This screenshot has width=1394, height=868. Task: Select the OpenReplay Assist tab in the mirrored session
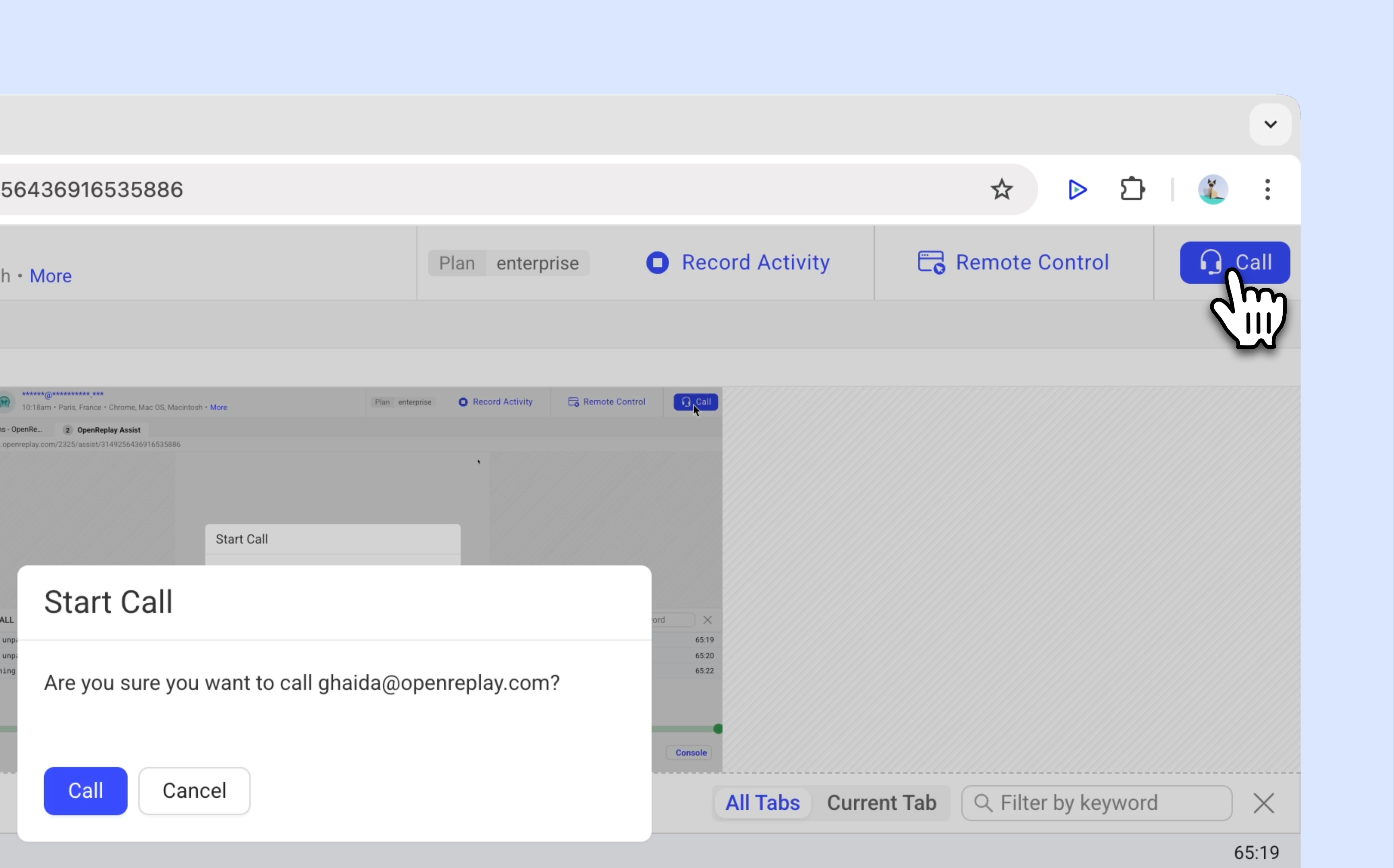tap(102, 430)
